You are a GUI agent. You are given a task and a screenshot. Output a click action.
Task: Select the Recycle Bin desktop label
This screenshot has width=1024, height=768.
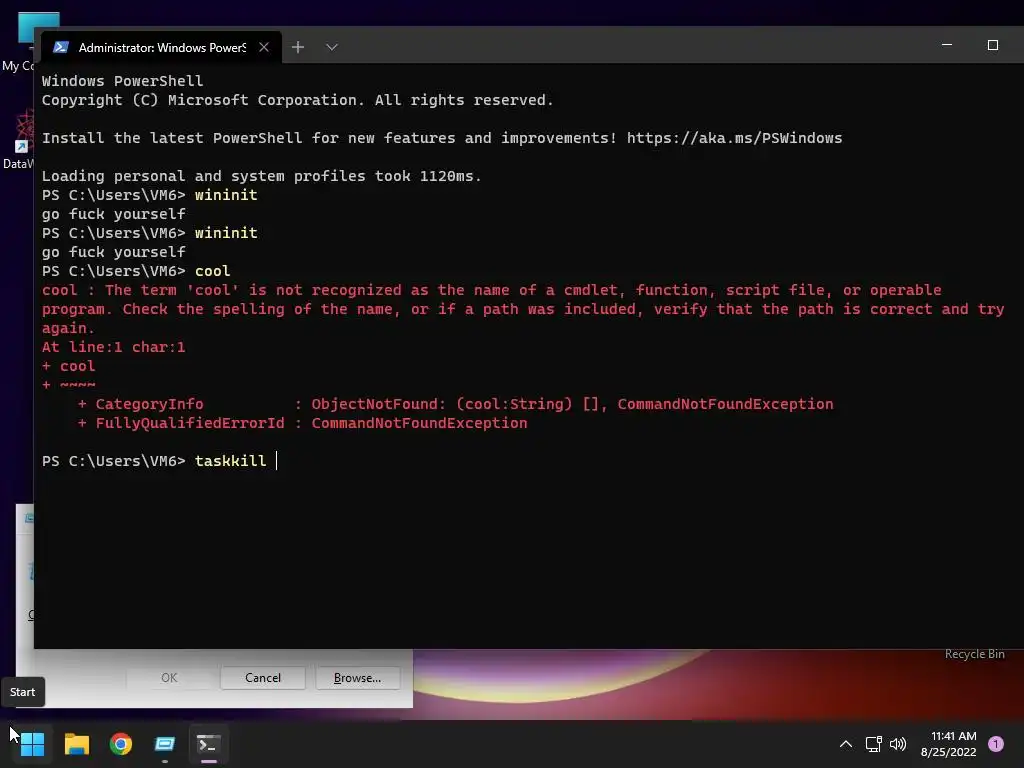point(974,654)
